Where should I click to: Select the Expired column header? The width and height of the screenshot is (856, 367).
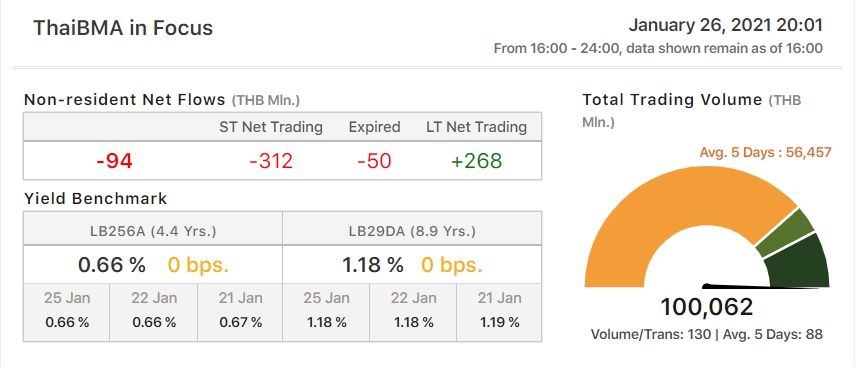(x=374, y=127)
